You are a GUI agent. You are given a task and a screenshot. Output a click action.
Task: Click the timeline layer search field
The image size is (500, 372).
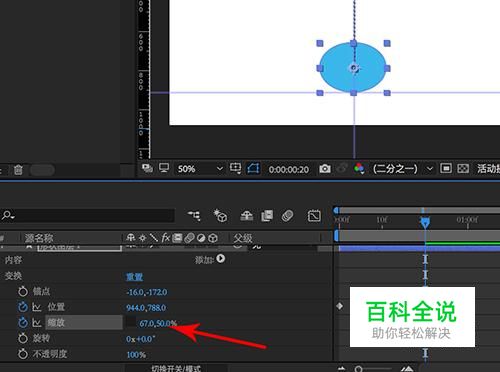pyautogui.click(x=87, y=216)
